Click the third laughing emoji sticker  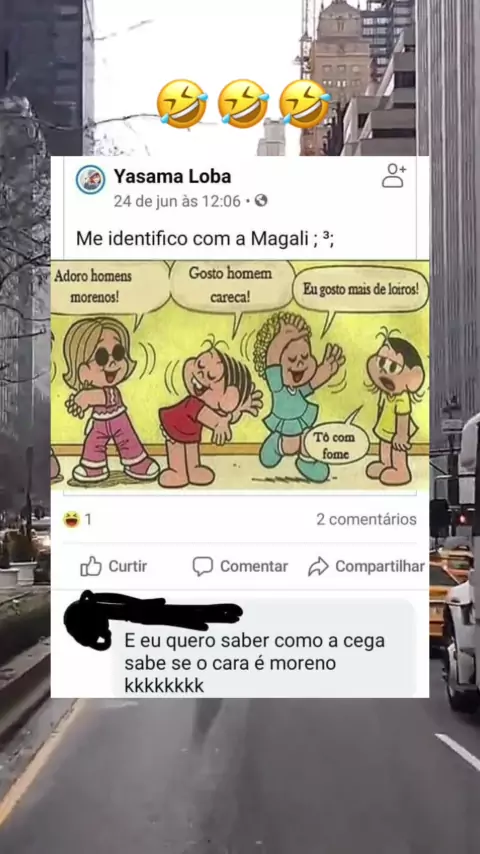(305, 104)
